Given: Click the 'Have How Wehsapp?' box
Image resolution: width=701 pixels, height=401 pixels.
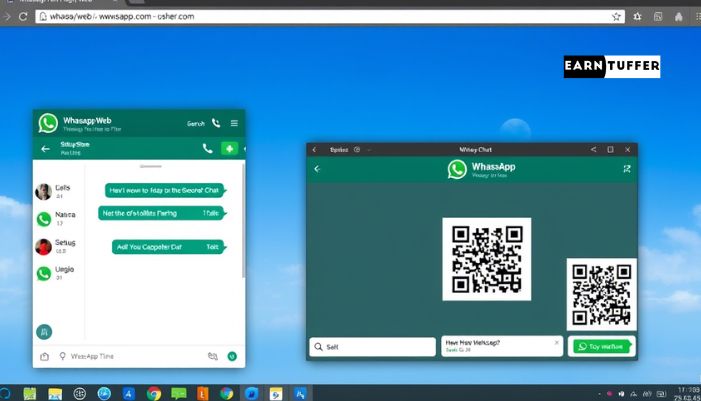Looking at the screenshot, I should (x=502, y=346).
